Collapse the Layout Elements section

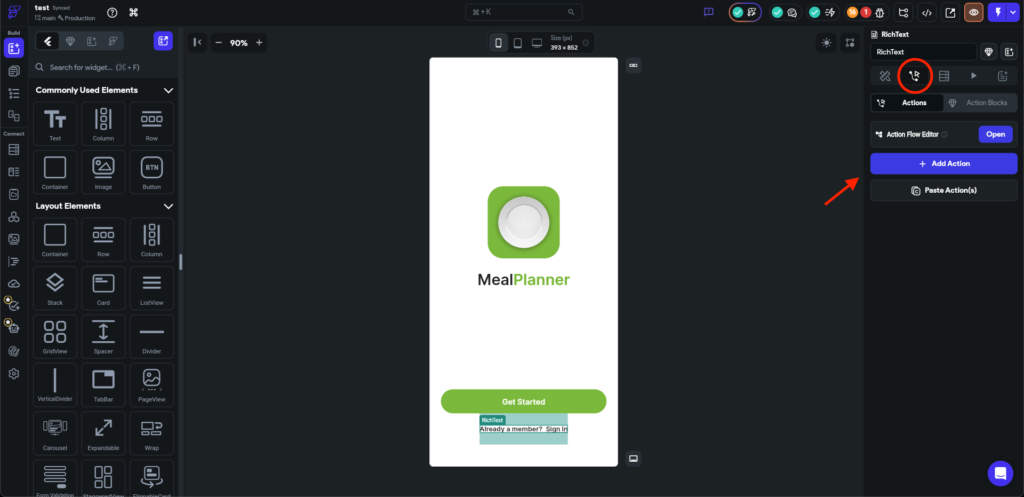point(168,206)
